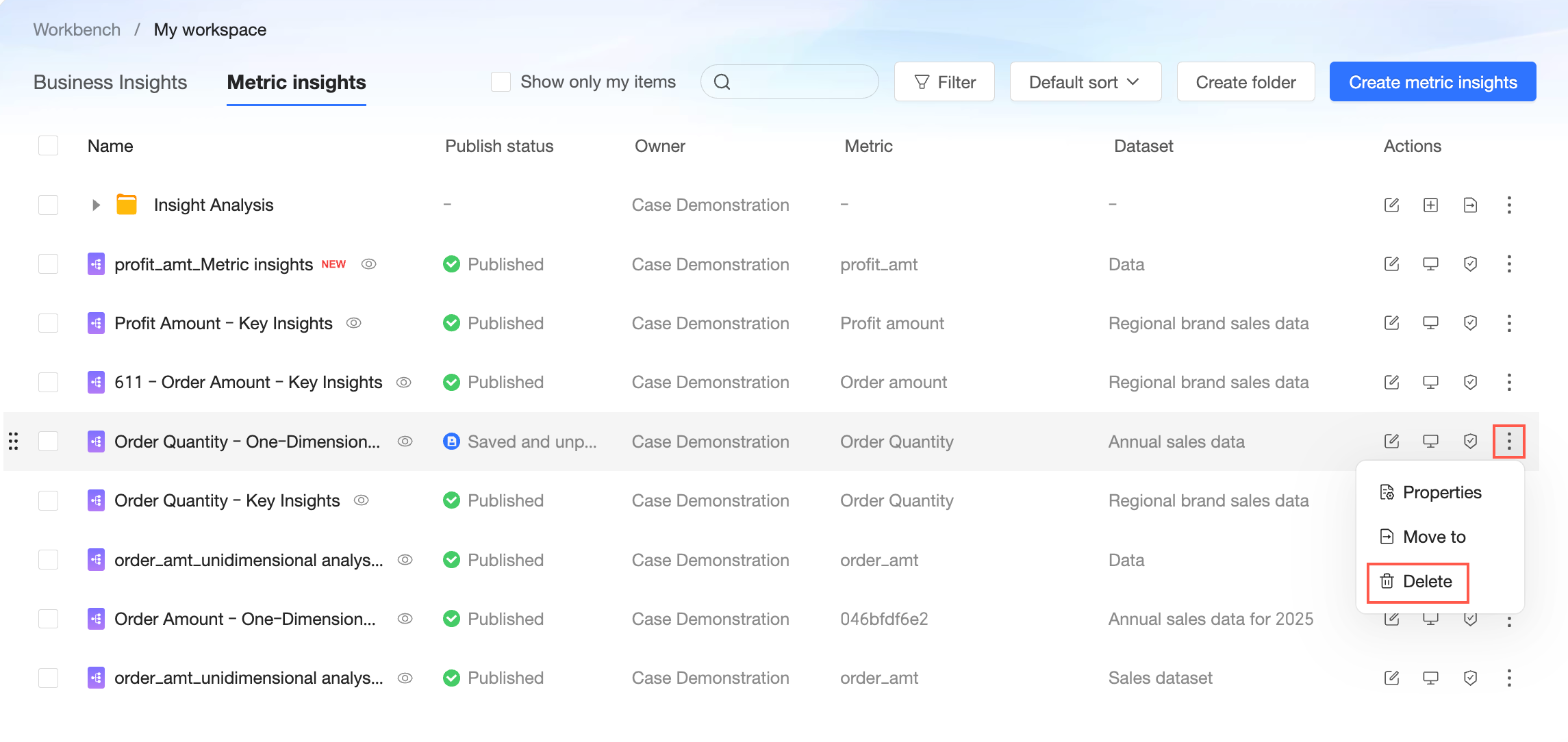Open more options for the last order_amt_unidimensional row
Viewport: 1568px width, 742px height.
tap(1509, 678)
